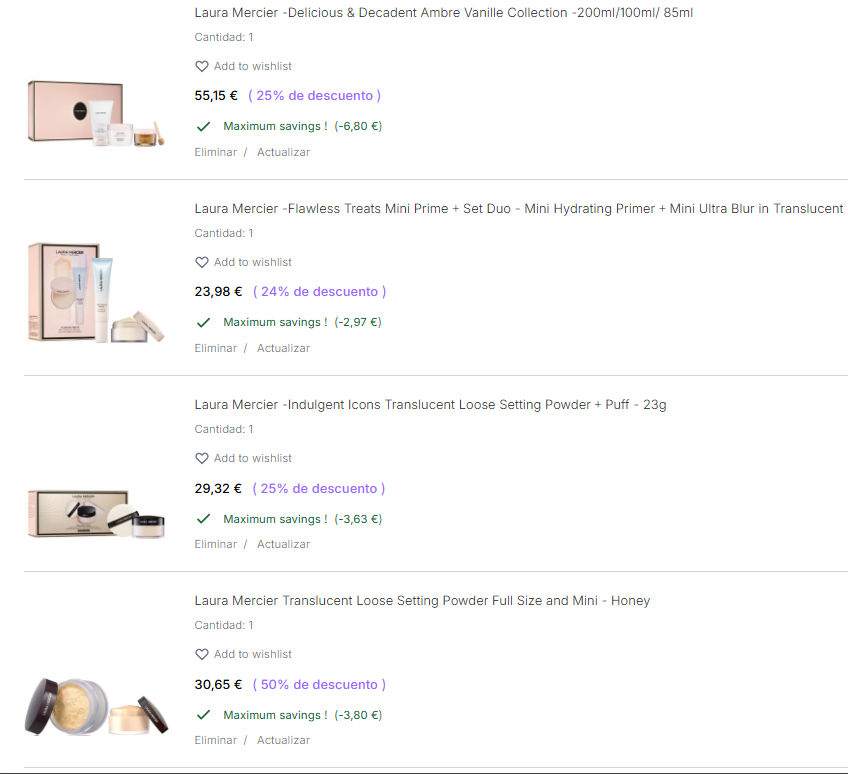
Task: Update Honey Setting Powder via Actualizar
Action: (283, 740)
